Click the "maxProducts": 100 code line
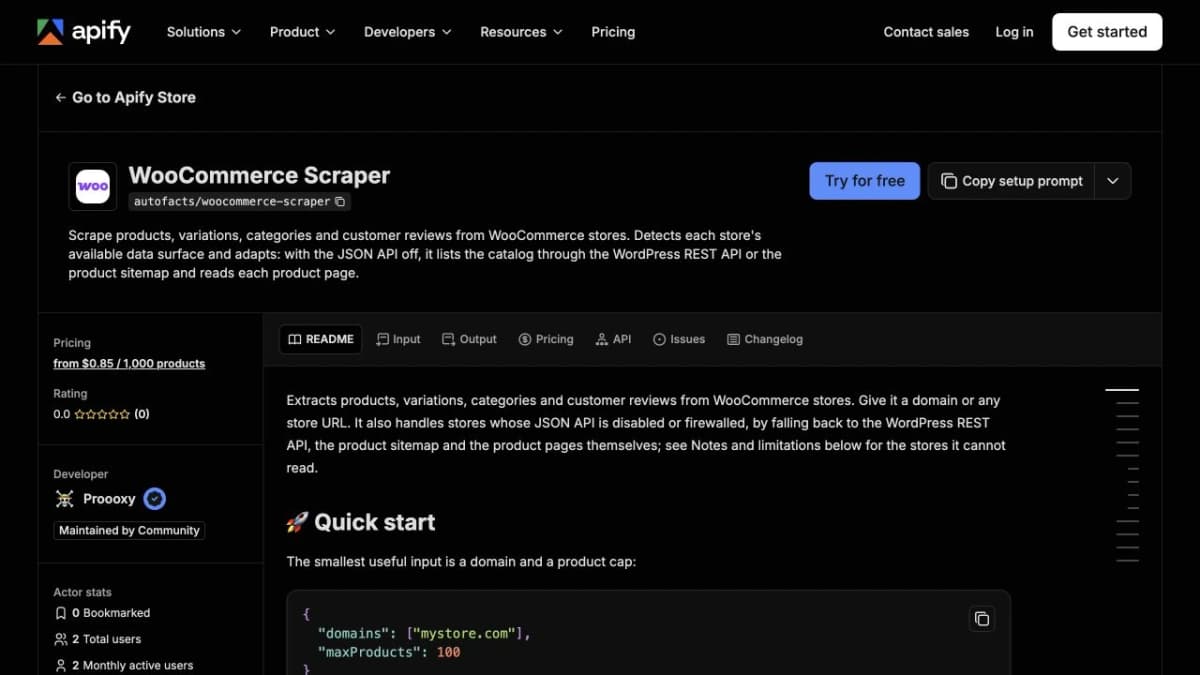Viewport: 1200px width, 675px height. 389,652
